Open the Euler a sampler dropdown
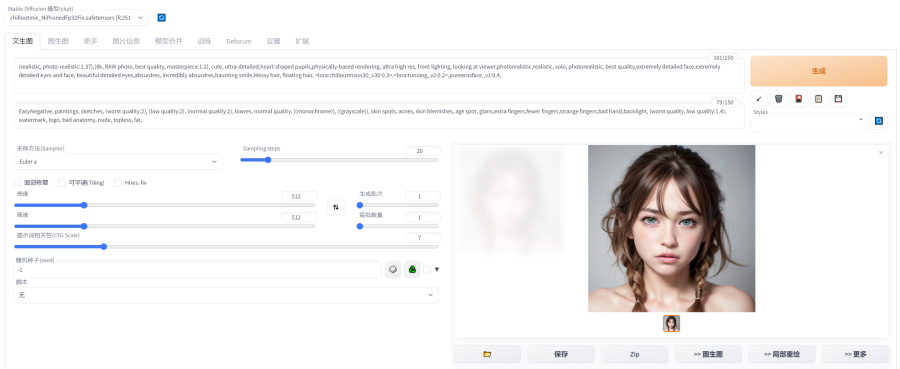Viewport: 900px width, 369px height. pyautogui.click(x=118, y=162)
